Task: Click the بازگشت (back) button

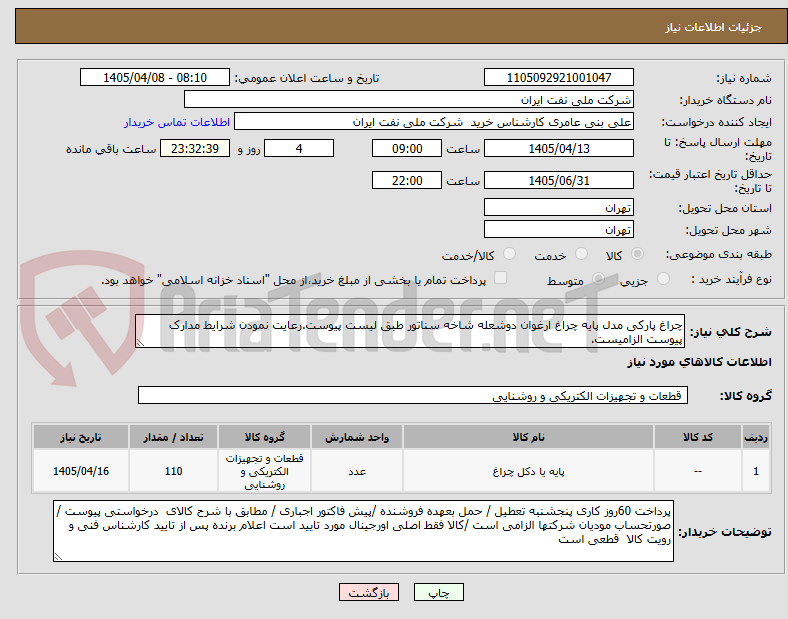Action: (369, 592)
